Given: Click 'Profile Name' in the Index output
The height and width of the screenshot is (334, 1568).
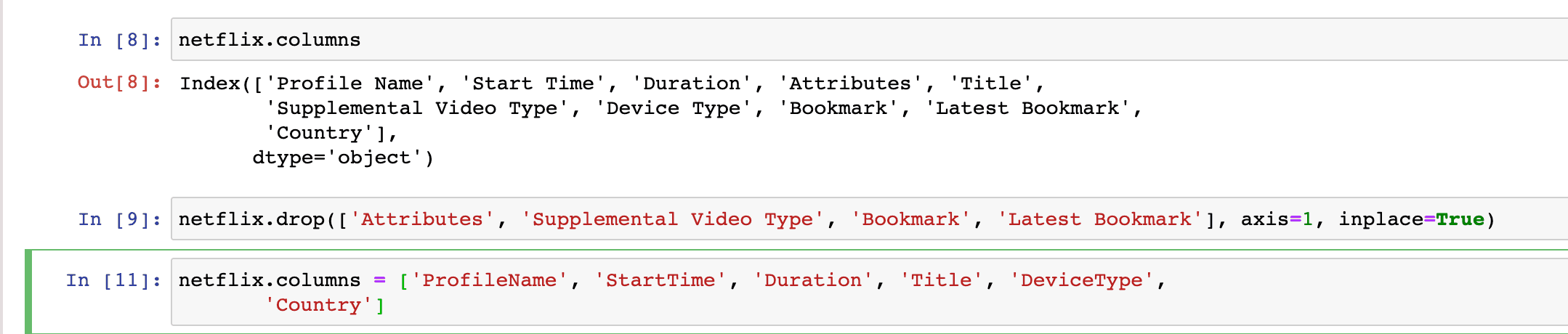Looking at the screenshot, I should pos(355,83).
